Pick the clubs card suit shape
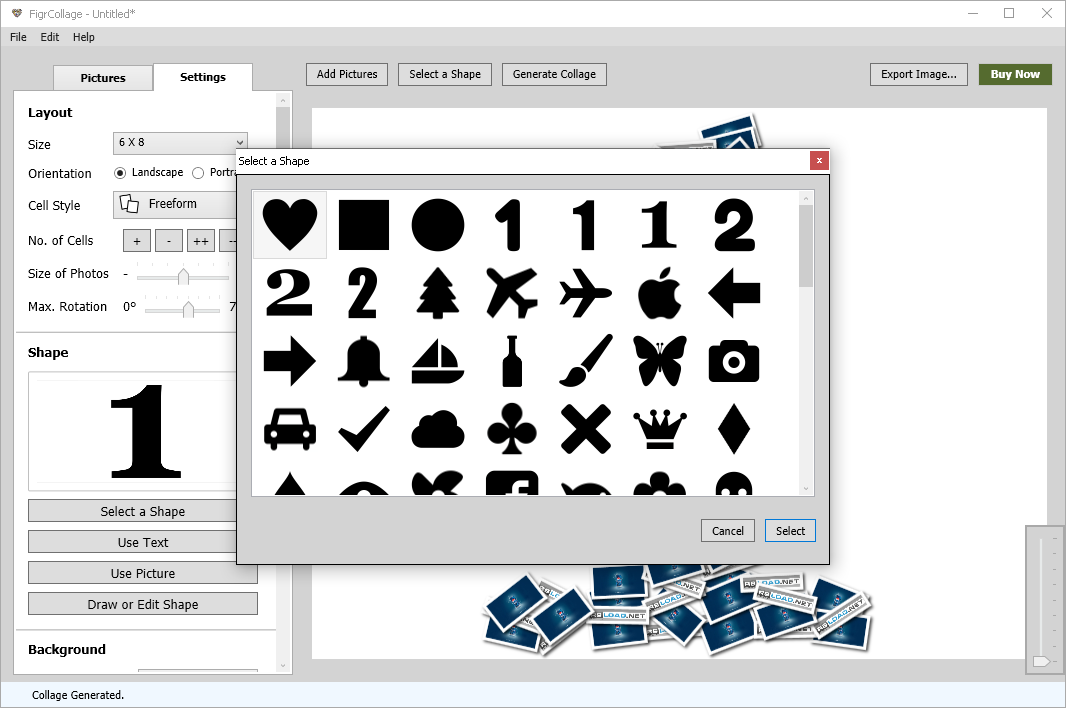The image size is (1066, 708). click(x=512, y=429)
